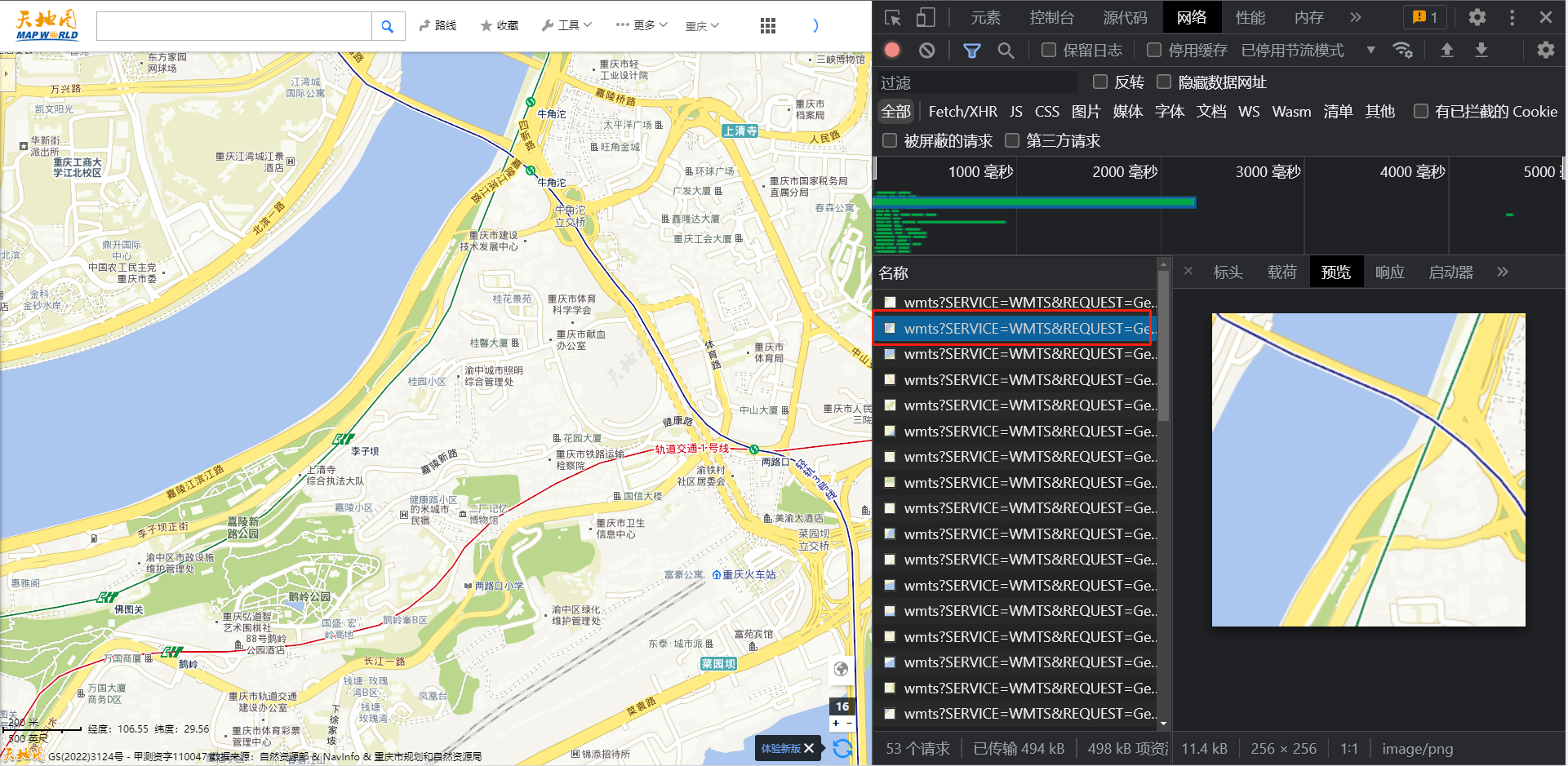The image size is (1568, 766).
Task: Zoom in the map with plus
Action: [x=836, y=723]
